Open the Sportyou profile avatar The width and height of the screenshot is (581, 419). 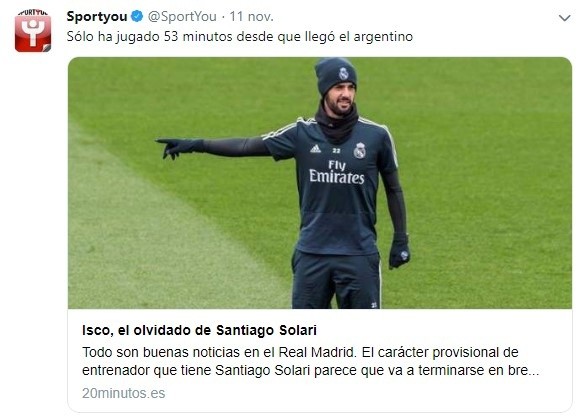click(x=33, y=31)
